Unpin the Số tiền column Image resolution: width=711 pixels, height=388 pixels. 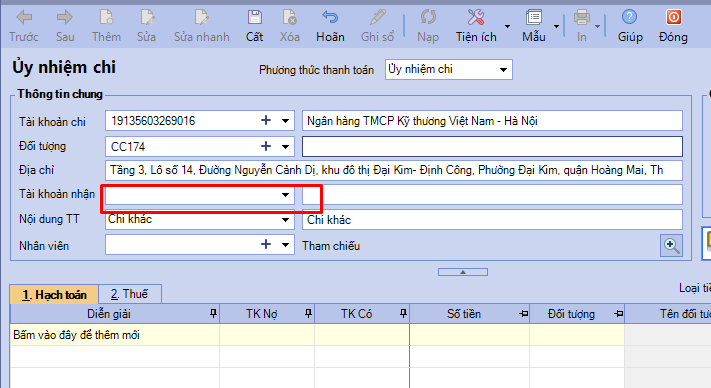click(523, 314)
